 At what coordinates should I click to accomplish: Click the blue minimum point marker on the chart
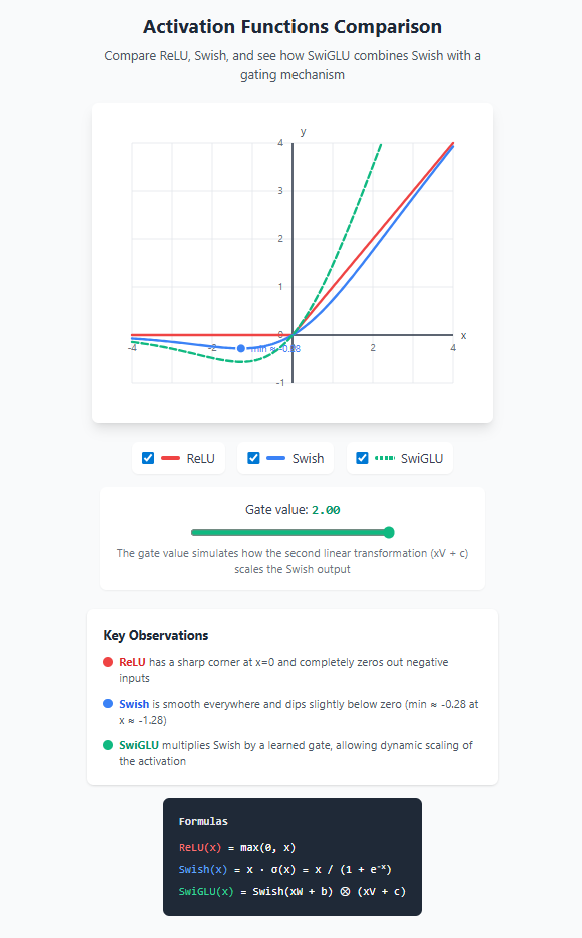pos(240,347)
